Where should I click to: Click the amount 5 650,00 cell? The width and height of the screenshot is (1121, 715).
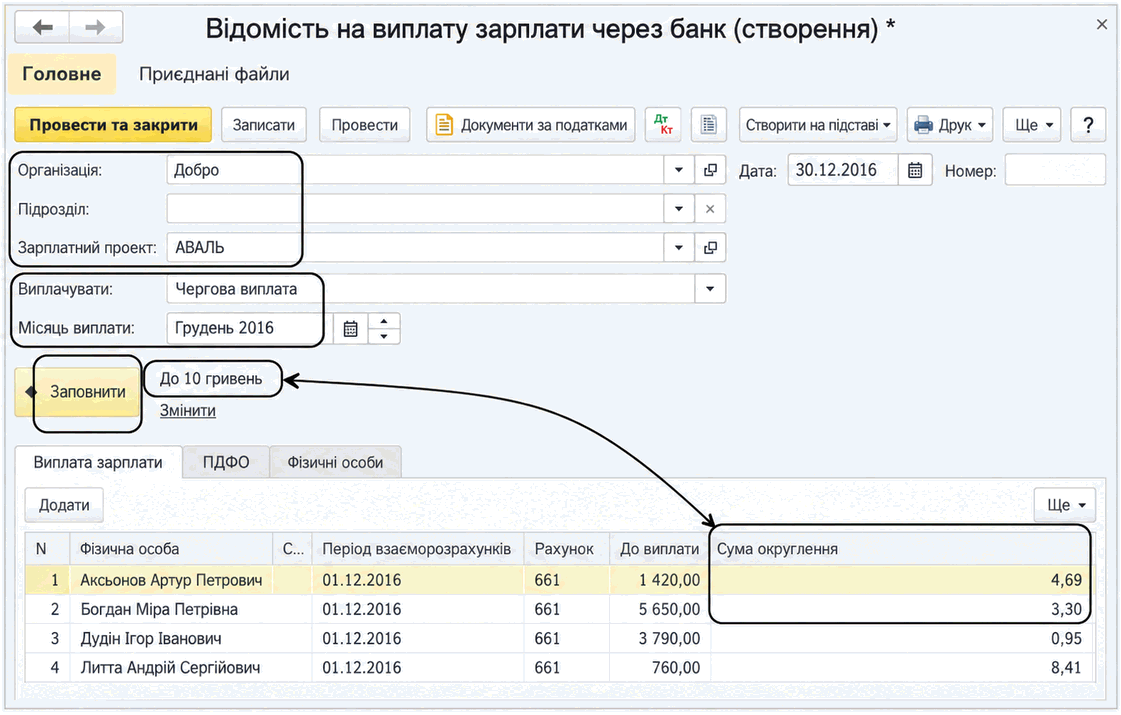click(x=659, y=609)
